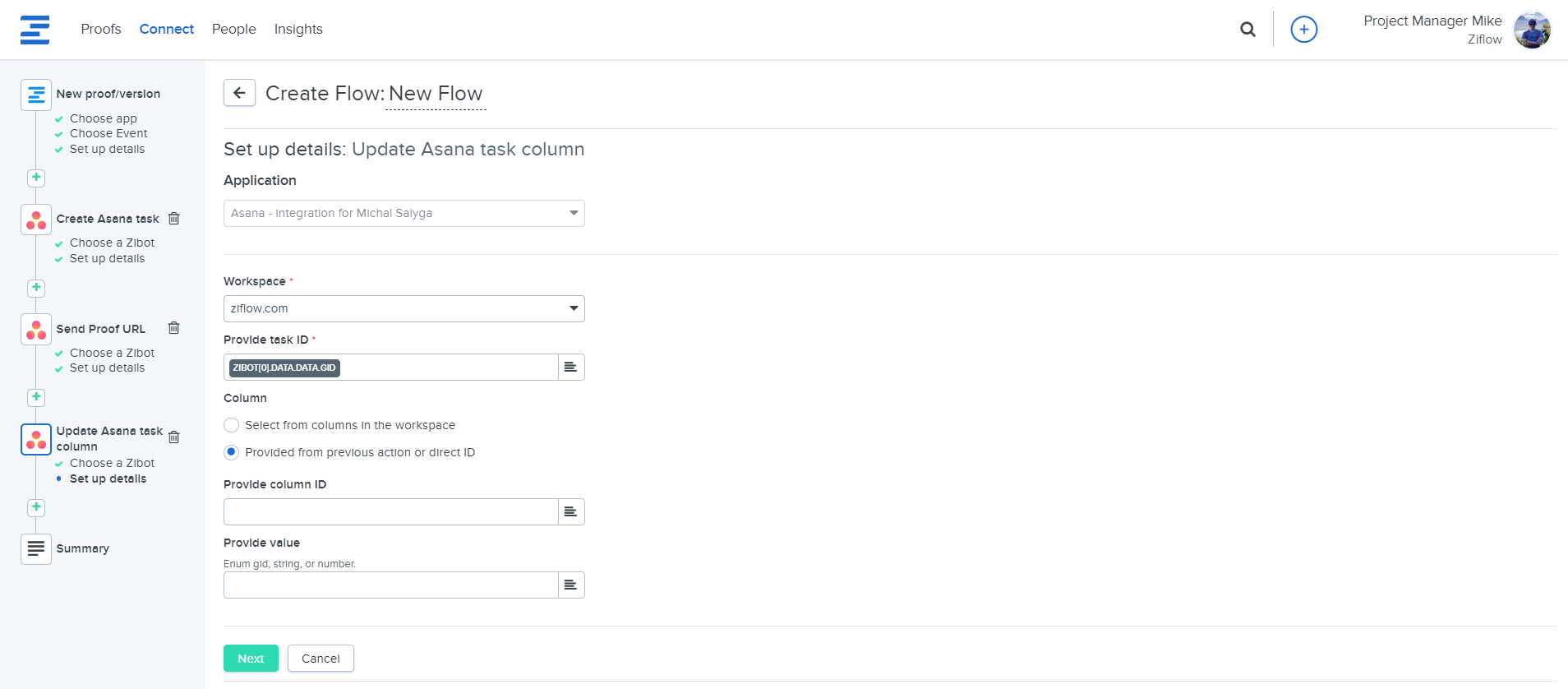Go to the Insights tab

click(298, 30)
